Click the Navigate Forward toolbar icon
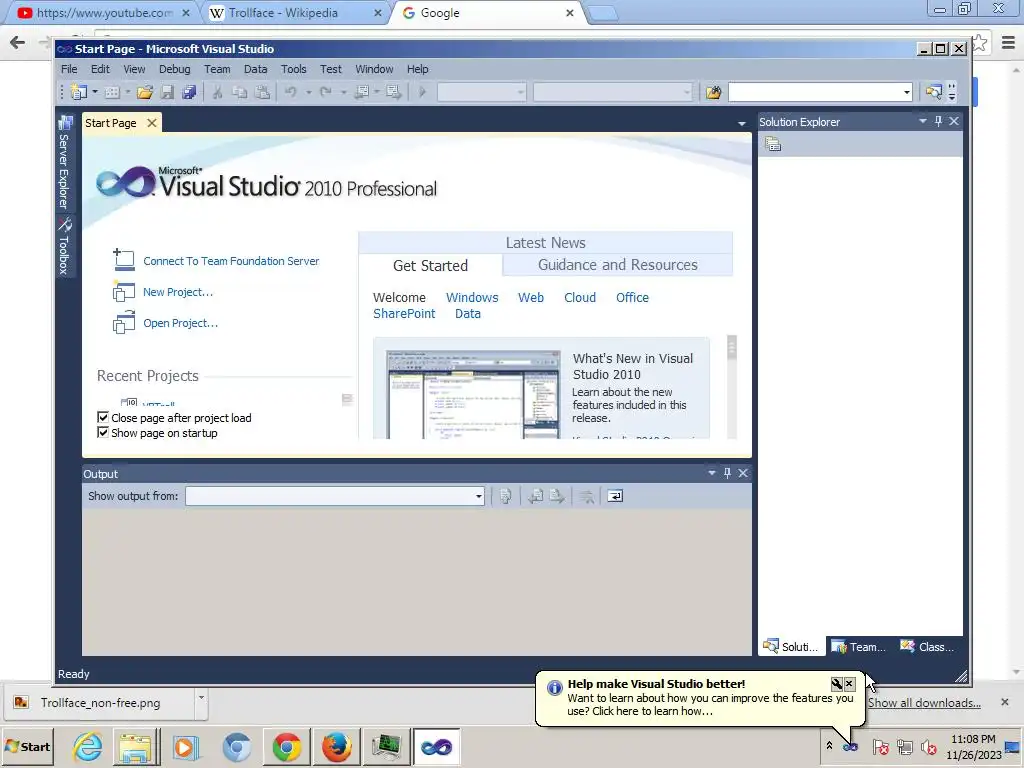Viewport: 1024px width, 768px height. click(393, 93)
